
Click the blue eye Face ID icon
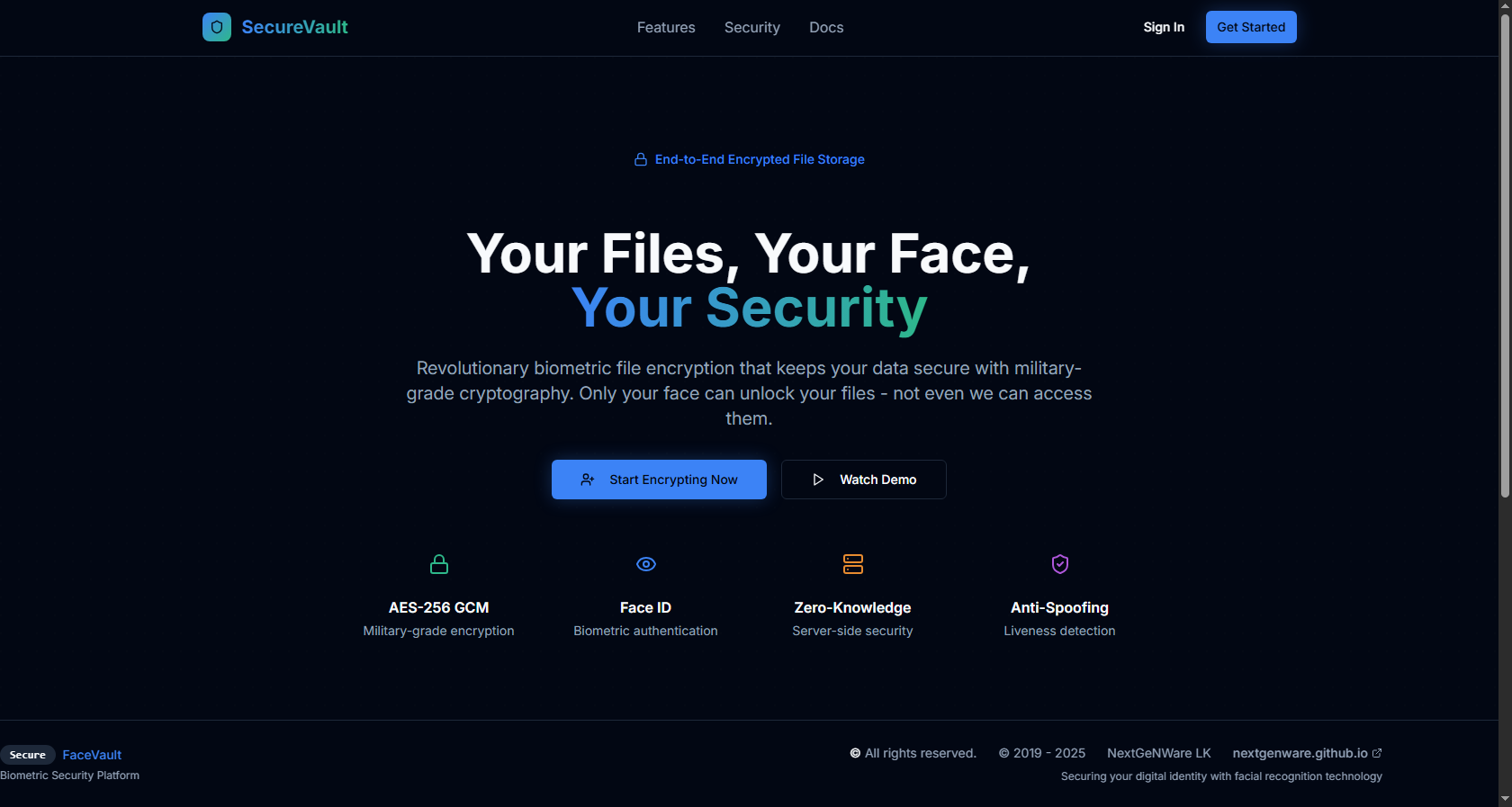coord(646,564)
